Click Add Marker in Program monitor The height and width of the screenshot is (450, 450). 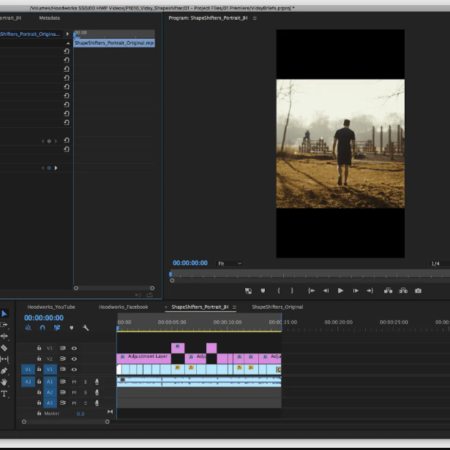click(263, 291)
